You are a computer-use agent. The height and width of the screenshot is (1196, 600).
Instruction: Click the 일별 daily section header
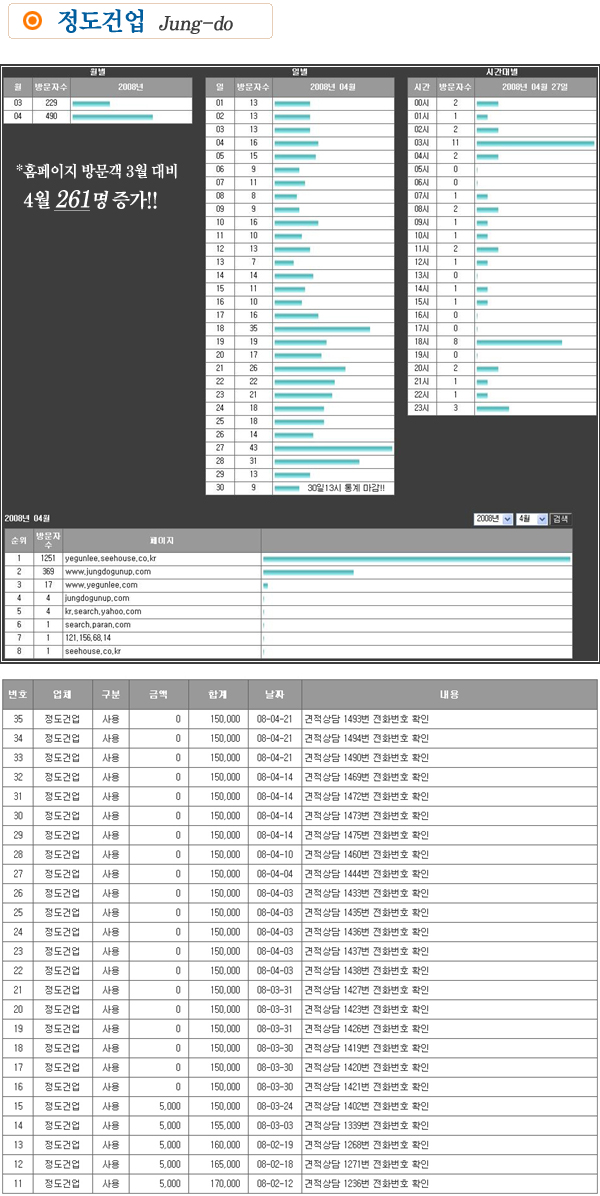coord(299,72)
